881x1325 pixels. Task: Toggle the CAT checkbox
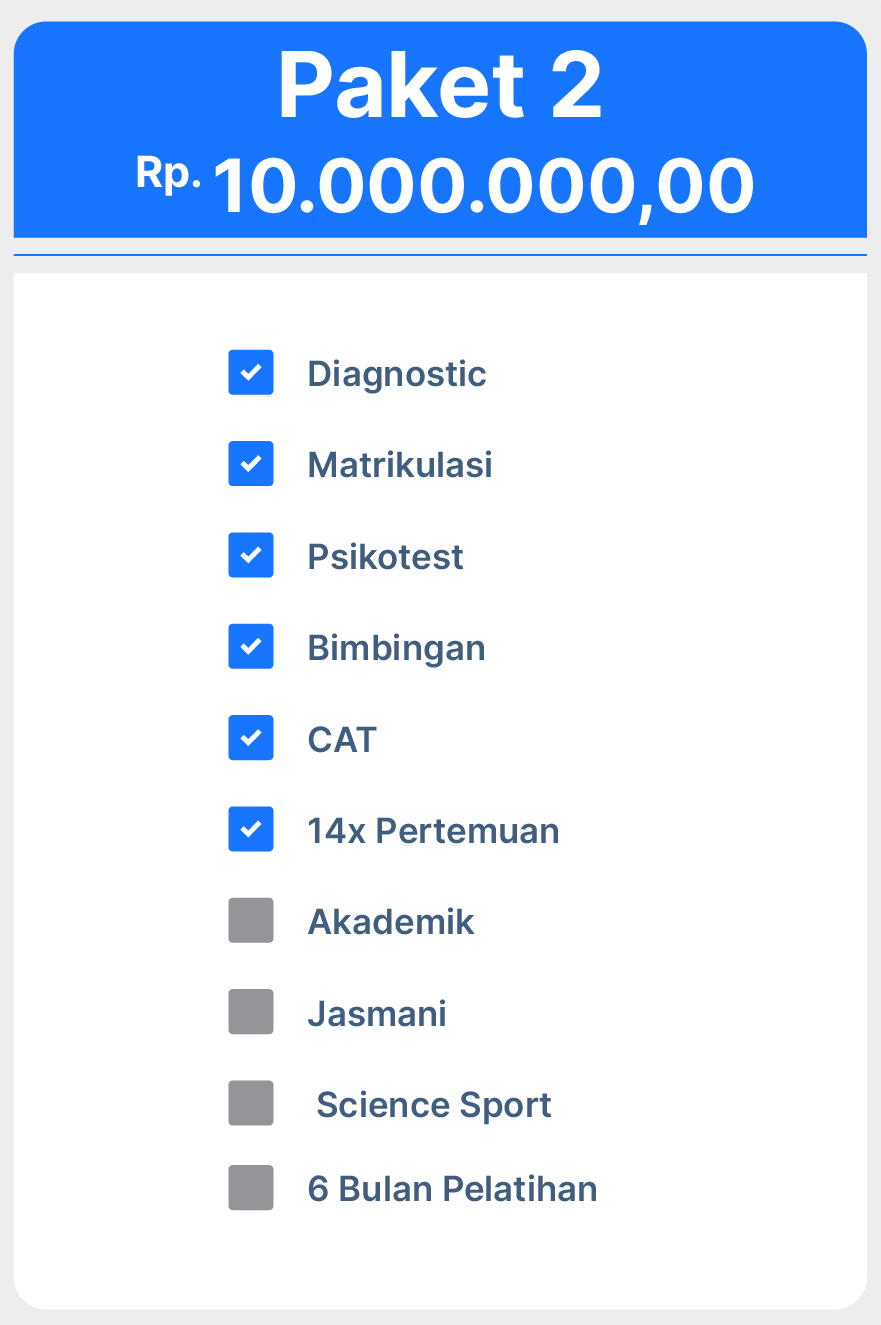(251, 738)
